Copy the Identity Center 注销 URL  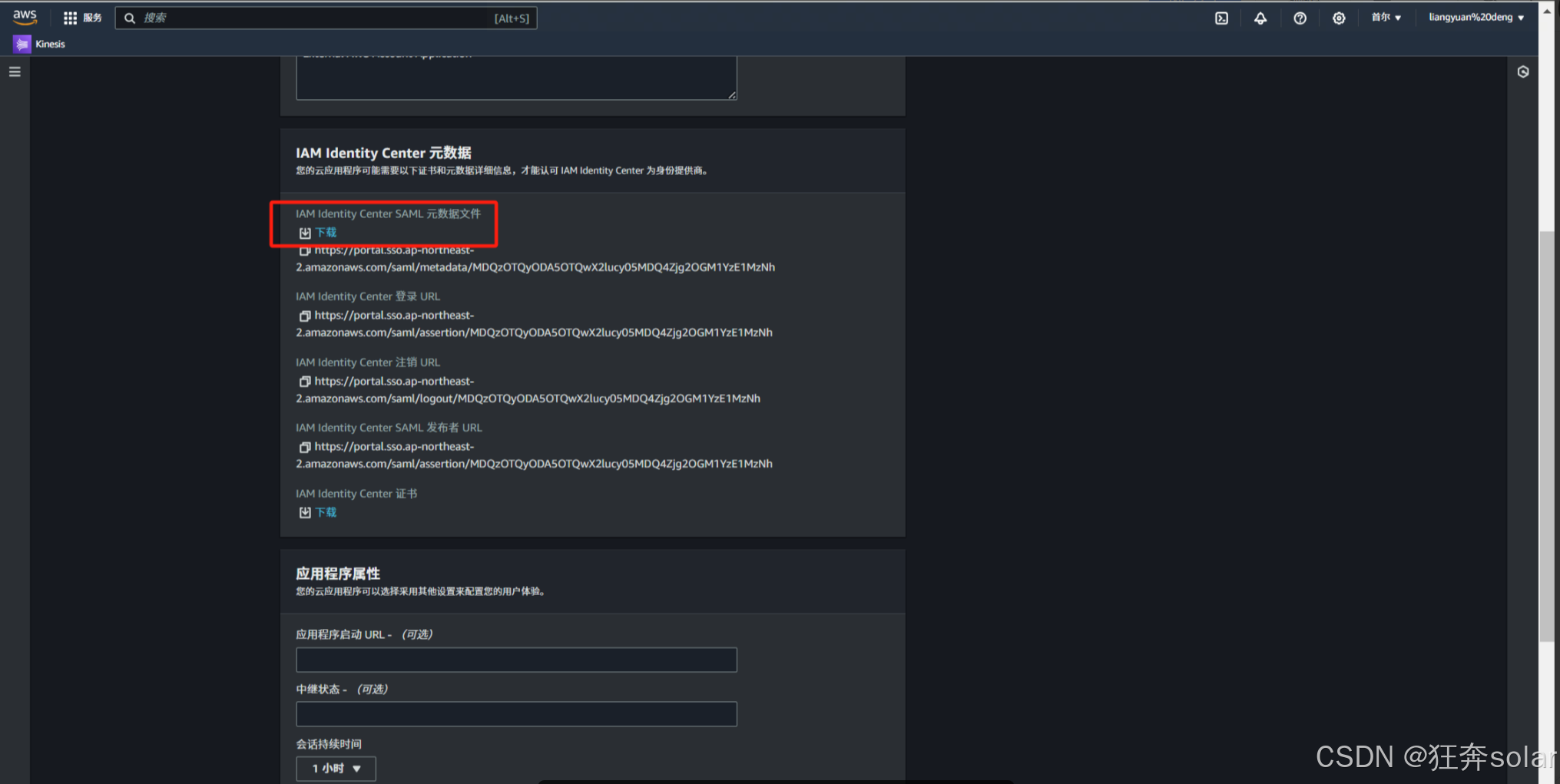(305, 382)
